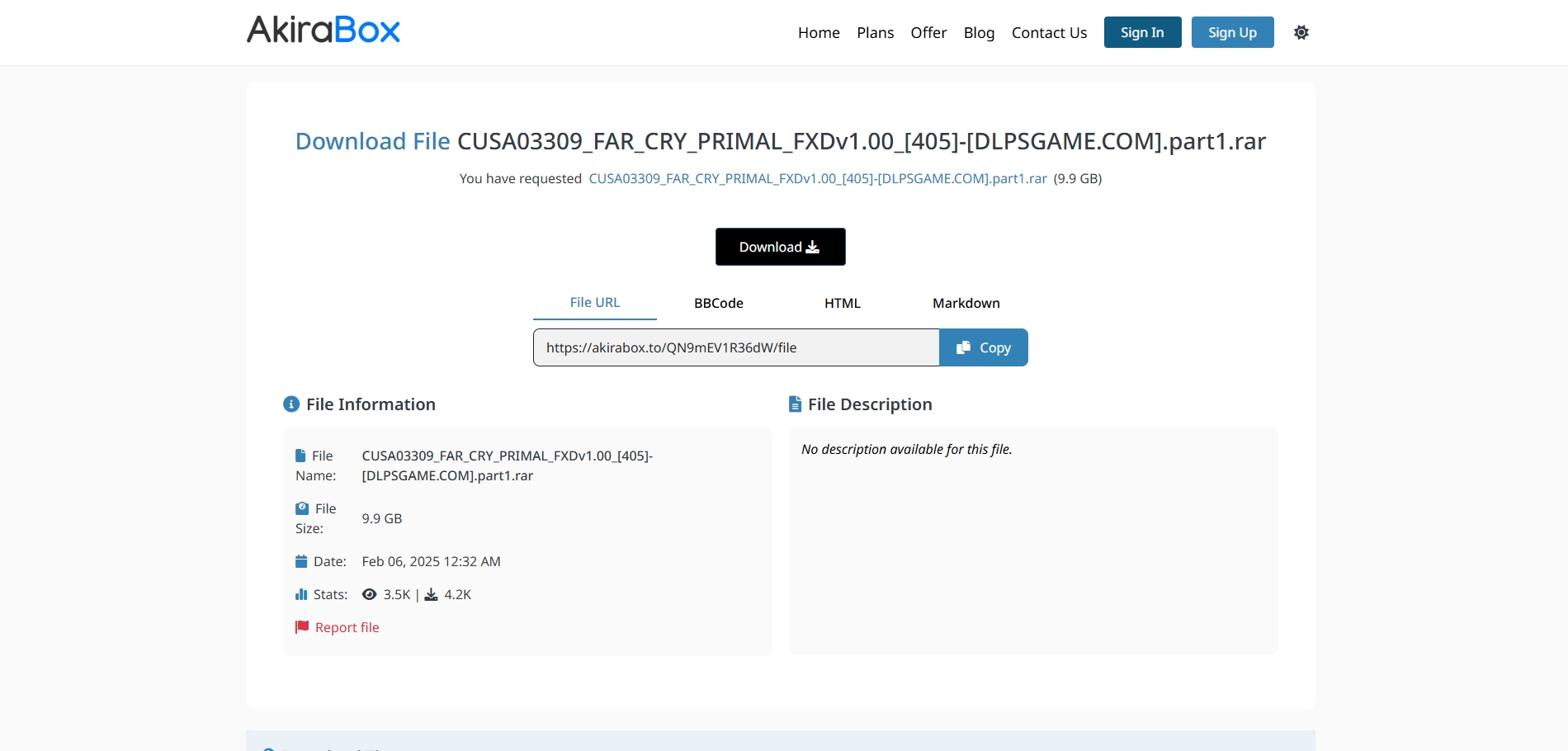The image size is (1568, 751).
Task: Open the Plans page from navigation
Action: [875, 33]
